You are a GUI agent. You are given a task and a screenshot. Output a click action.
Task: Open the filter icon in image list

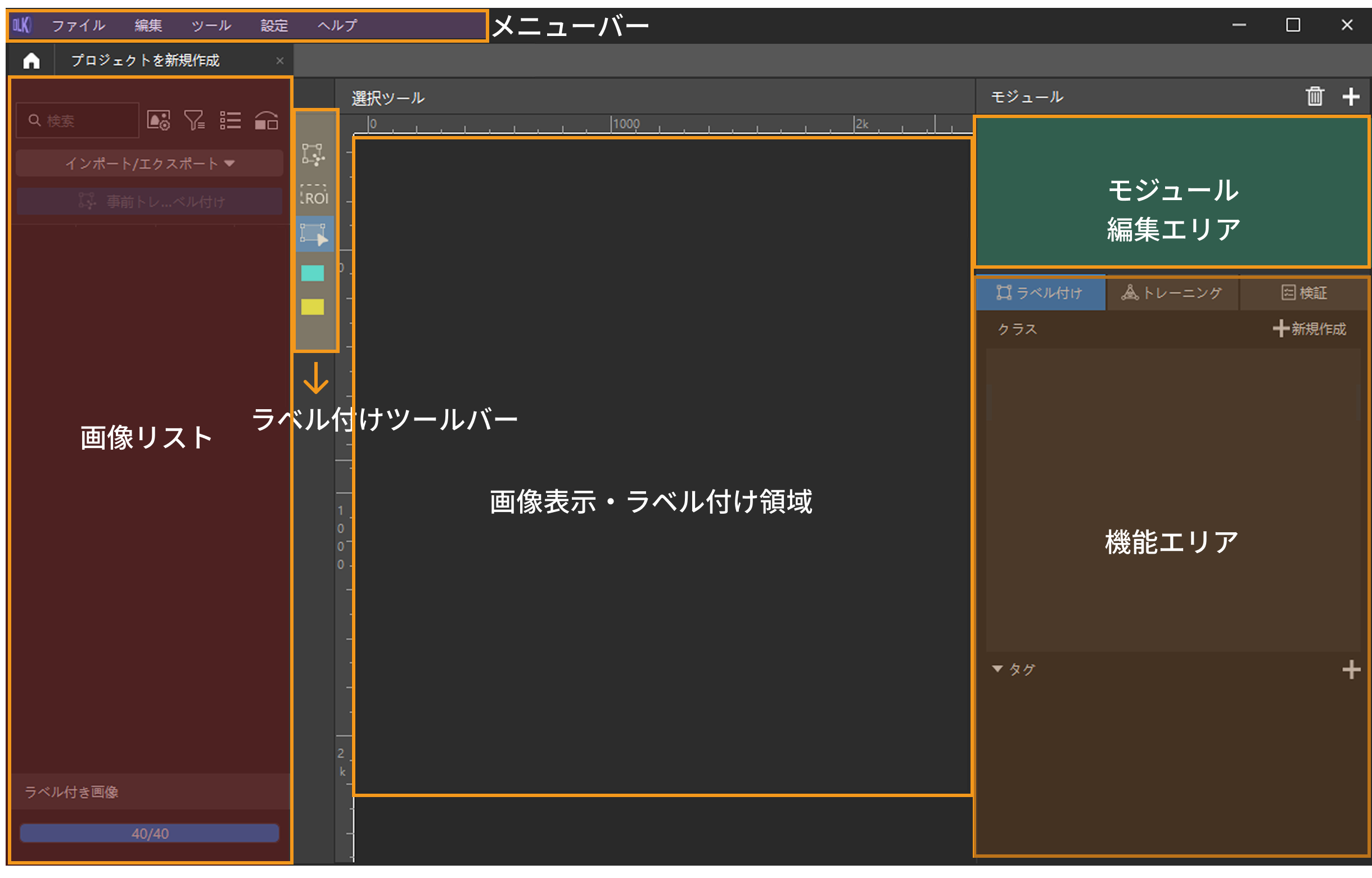point(195,120)
